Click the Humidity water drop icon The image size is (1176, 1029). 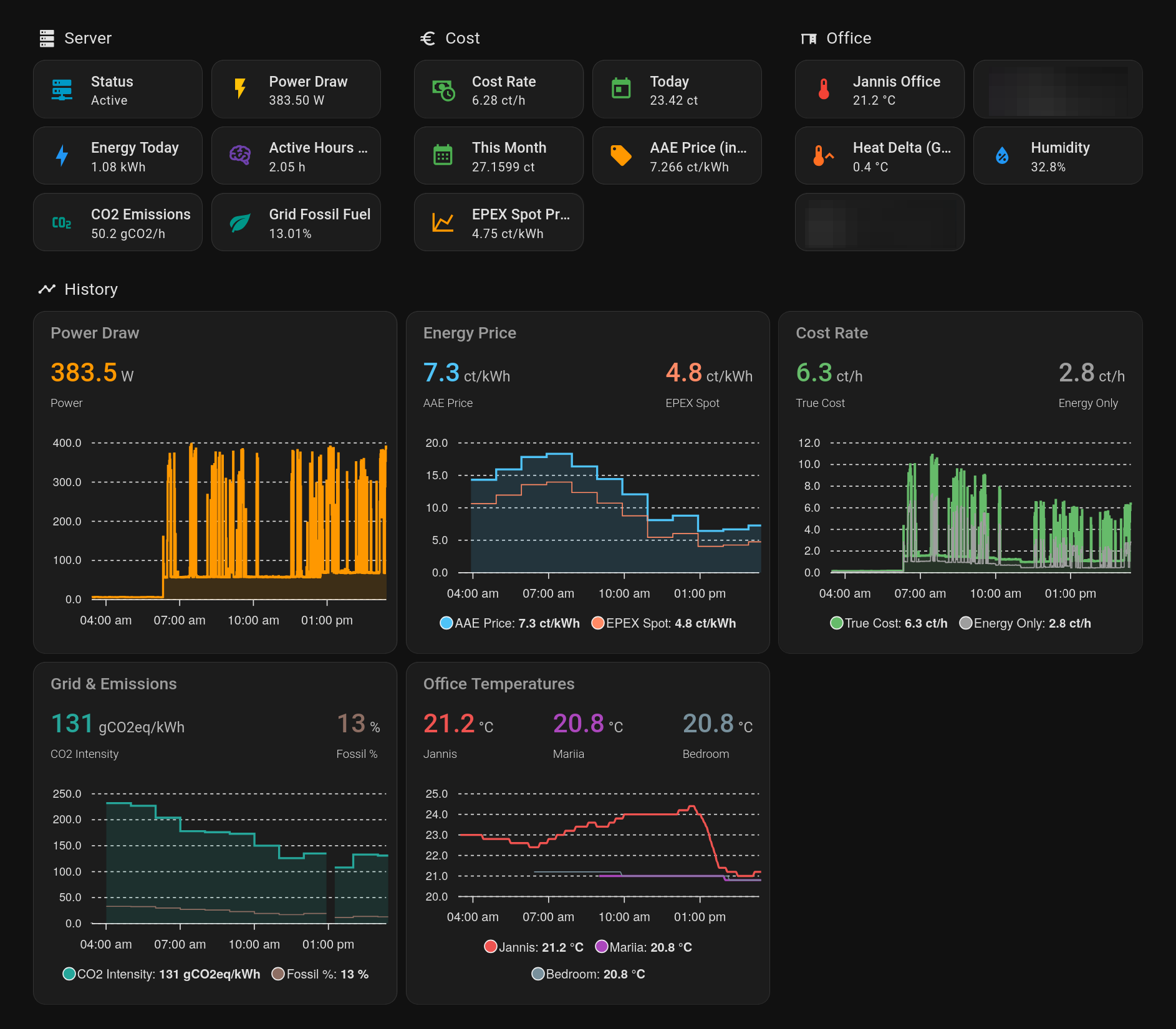[1002, 156]
